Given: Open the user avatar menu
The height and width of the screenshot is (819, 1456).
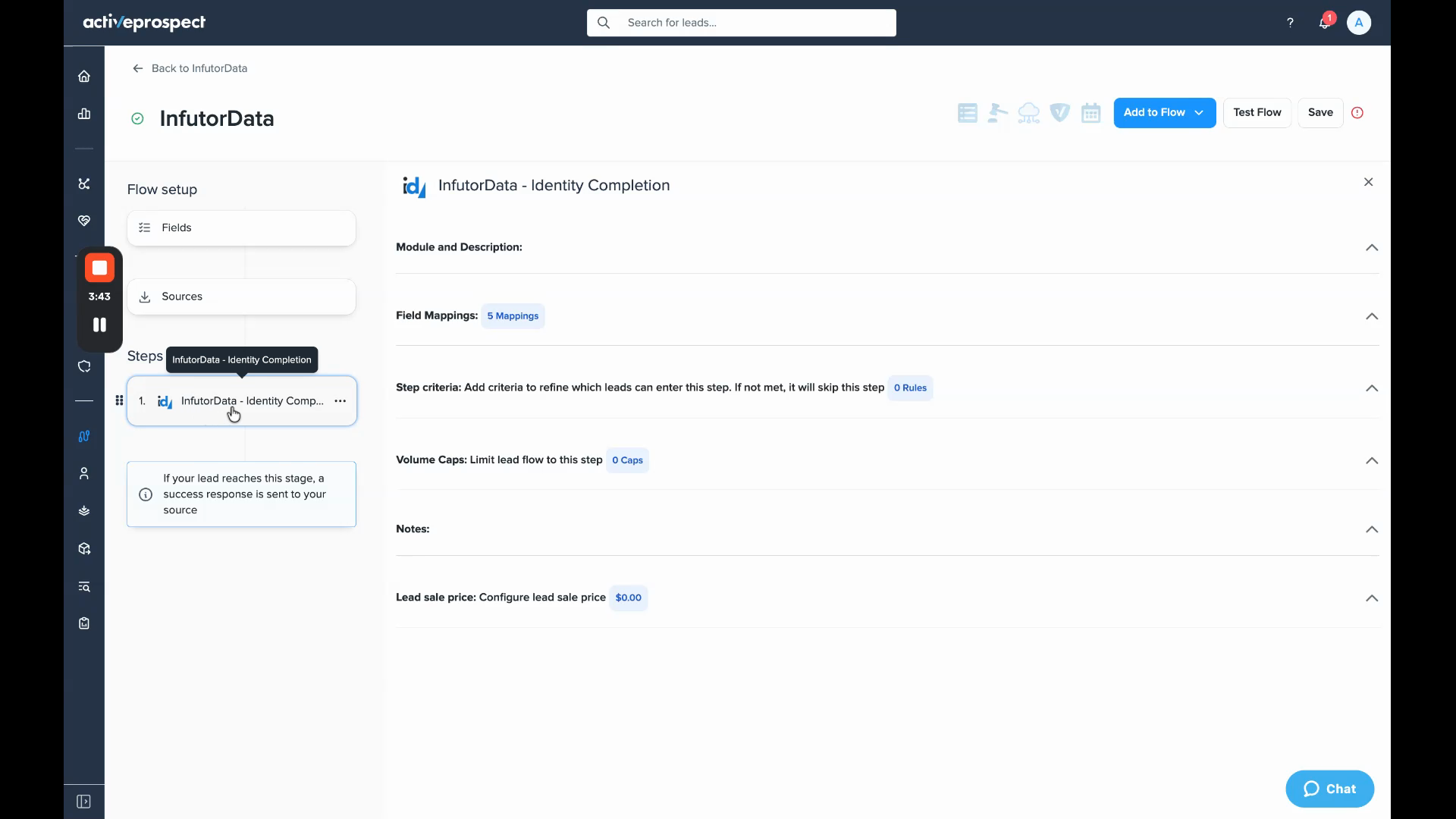Looking at the screenshot, I should click(x=1359, y=23).
